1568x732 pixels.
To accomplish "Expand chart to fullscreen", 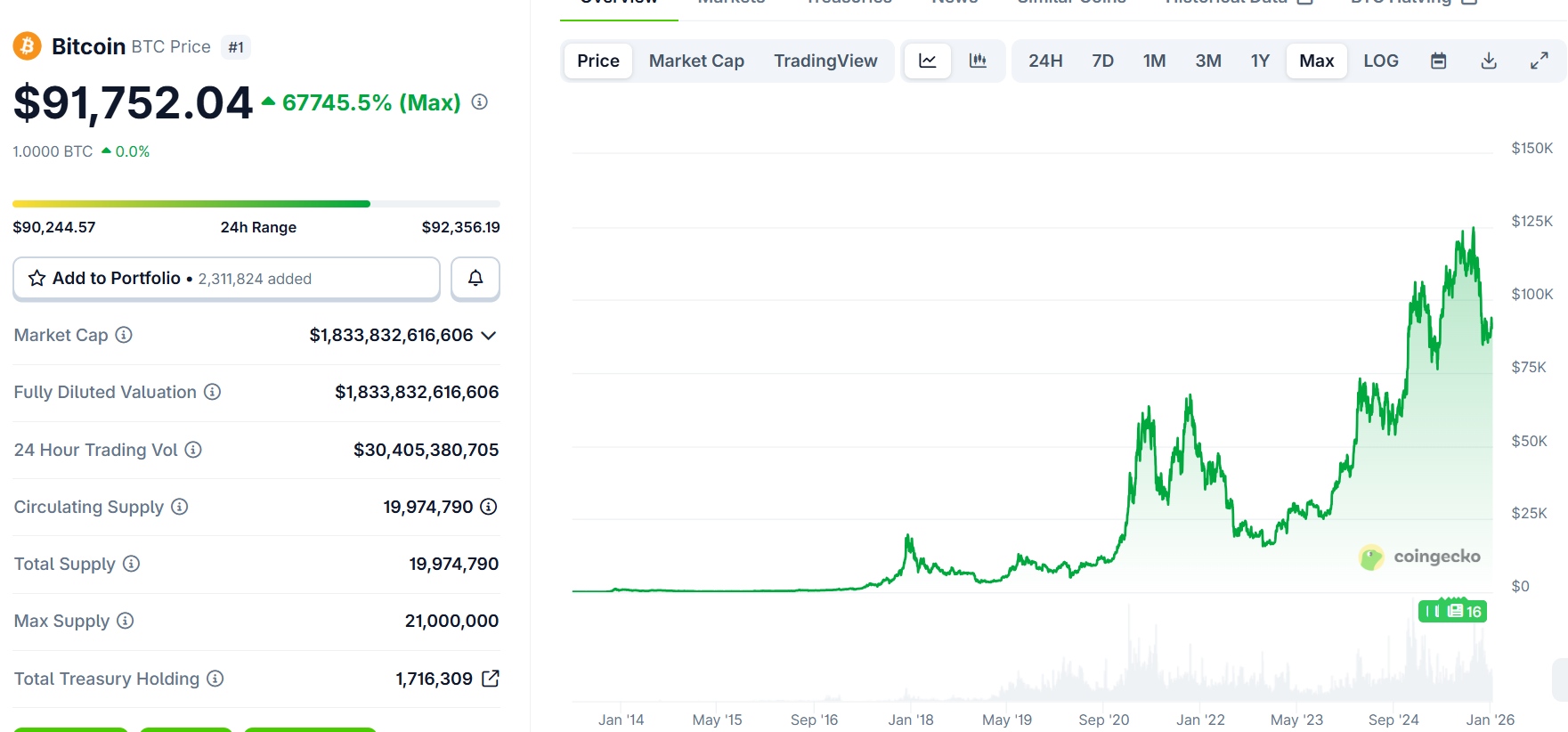I will [1539, 61].
